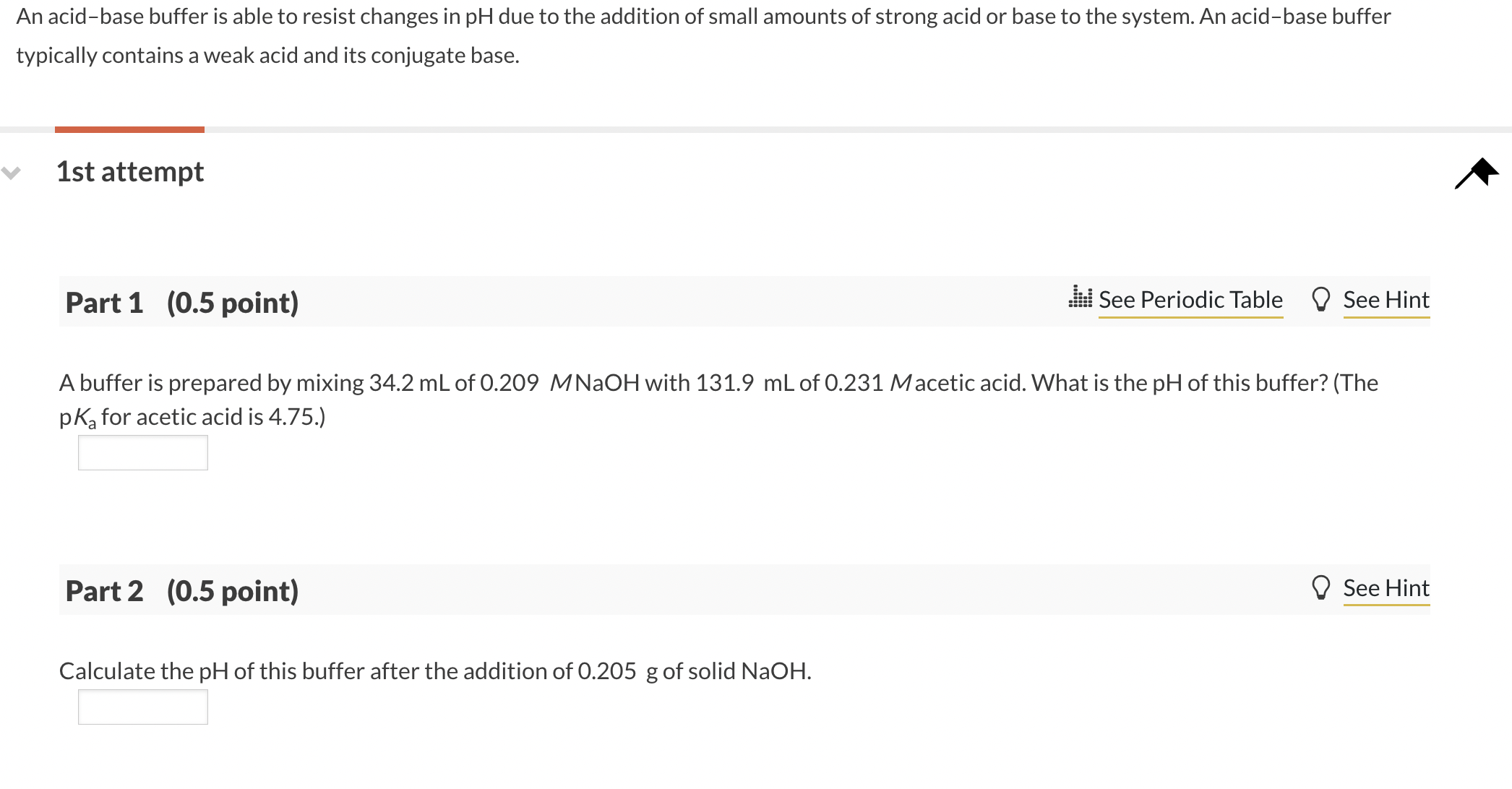Screen dimensions: 1512x789
Task: Toggle the Part 1 hint visibility
Action: tap(1386, 298)
